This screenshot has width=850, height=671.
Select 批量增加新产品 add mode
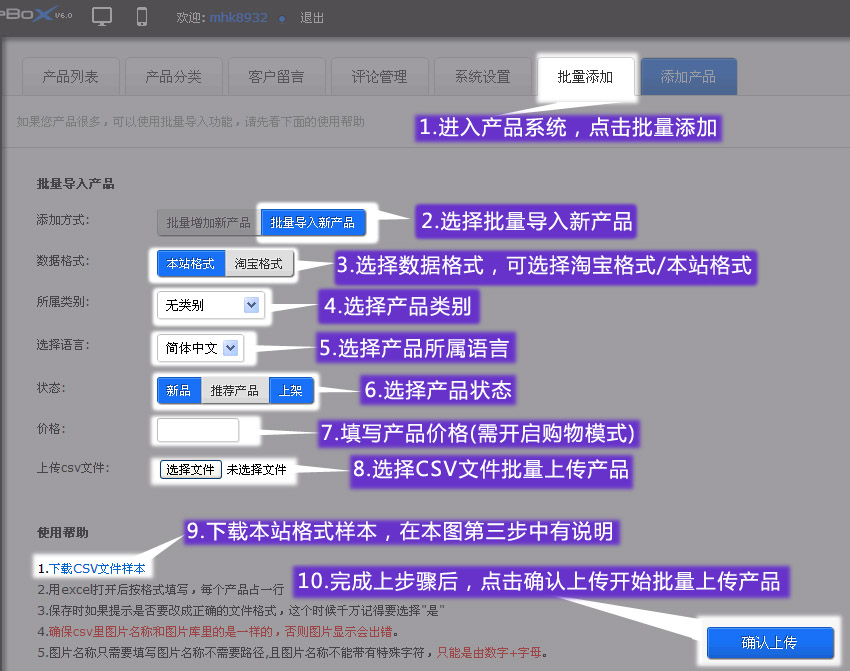(x=208, y=223)
